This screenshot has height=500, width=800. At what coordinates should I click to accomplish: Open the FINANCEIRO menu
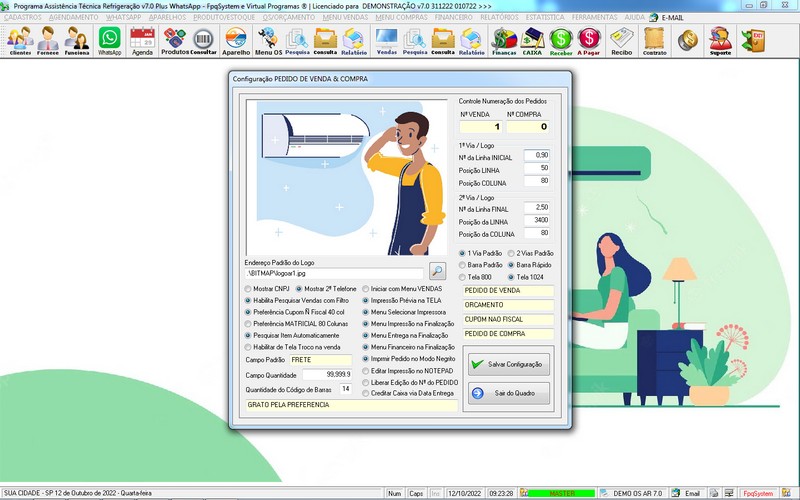(454, 17)
